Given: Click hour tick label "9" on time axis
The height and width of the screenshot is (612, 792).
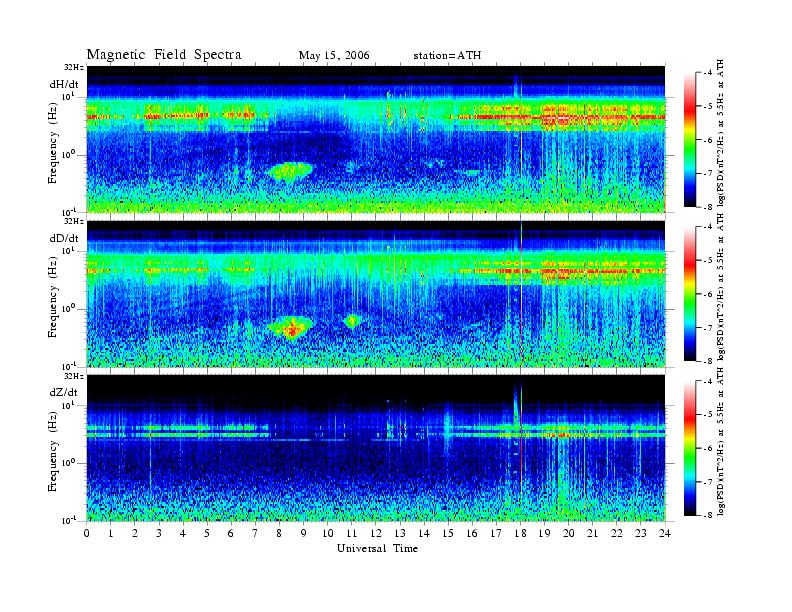Looking at the screenshot, I should click(304, 534).
